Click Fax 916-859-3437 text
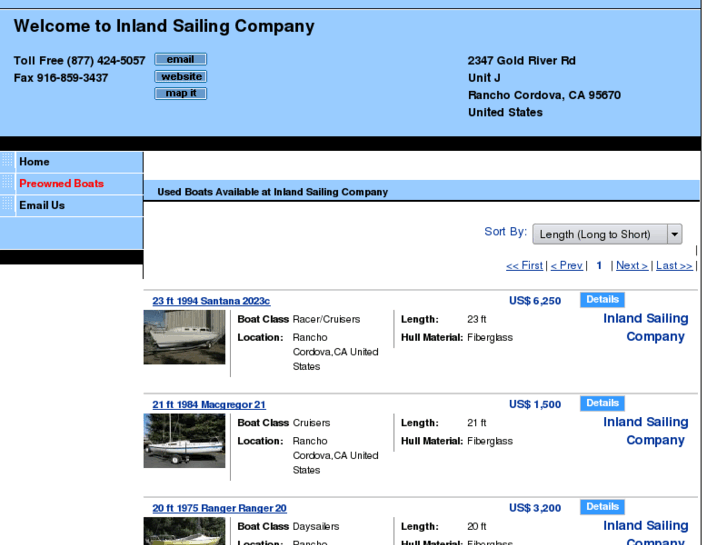Image resolution: width=727 pixels, height=545 pixels. coord(61,78)
